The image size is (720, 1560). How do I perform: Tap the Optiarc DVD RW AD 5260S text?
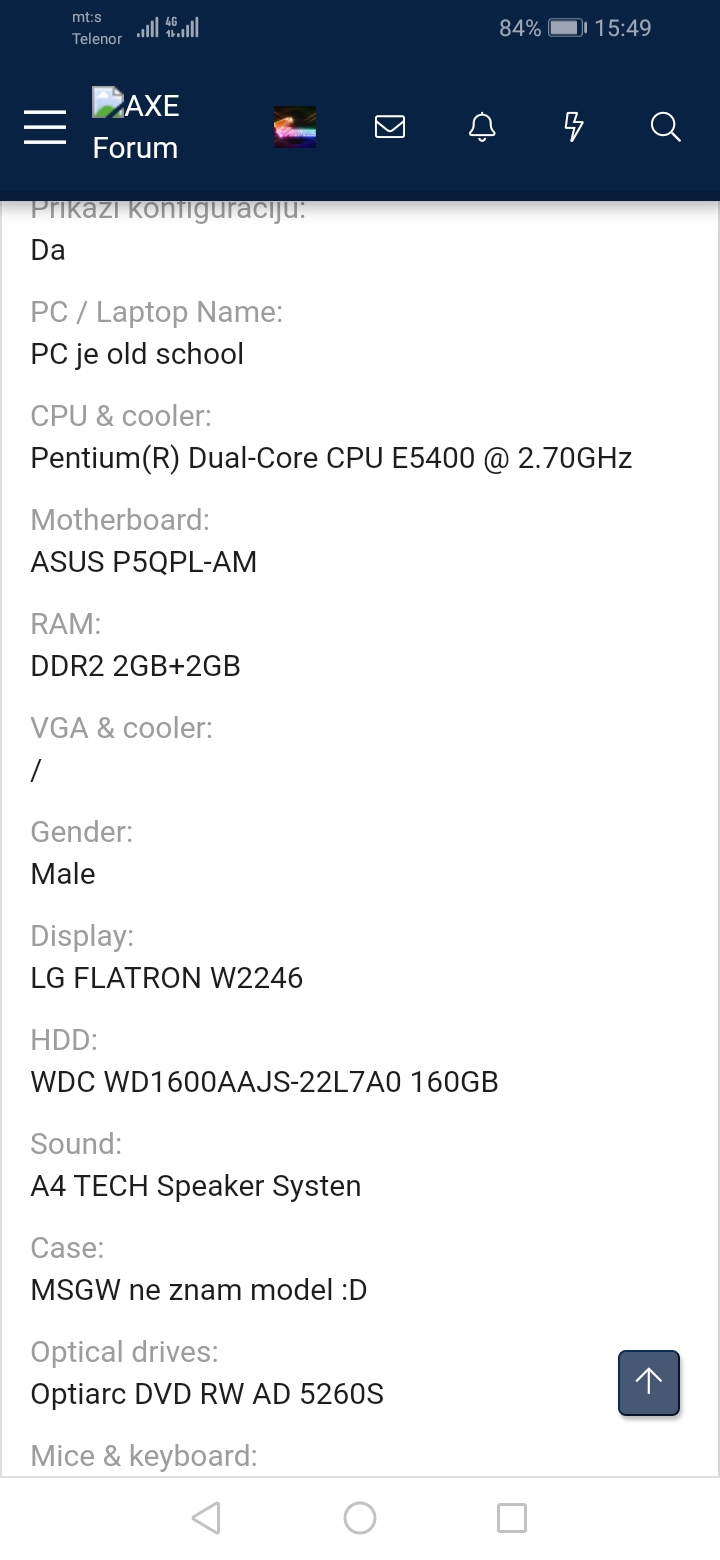tap(207, 1394)
